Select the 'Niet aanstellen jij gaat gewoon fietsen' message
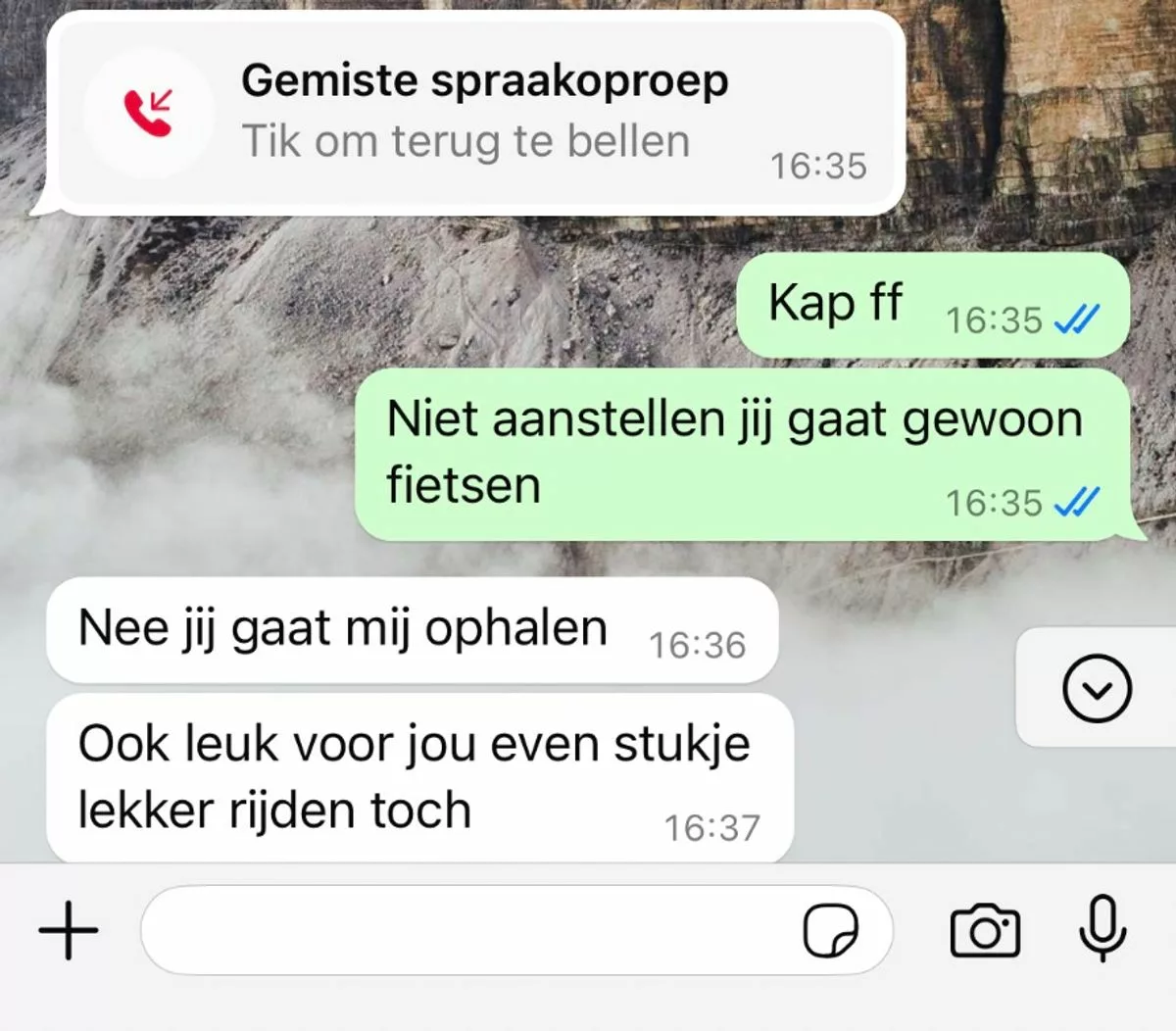This screenshot has width=1176, height=1031. tap(743, 455)
